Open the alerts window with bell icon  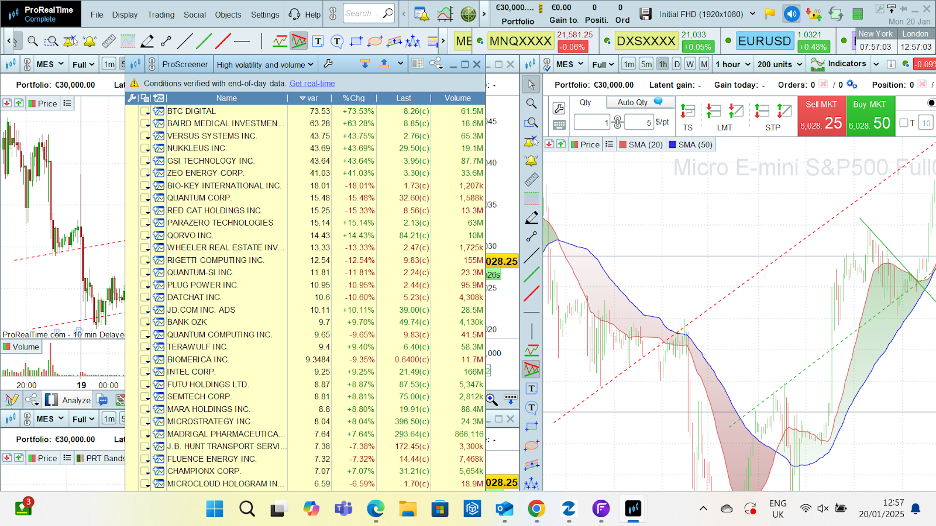421,14
